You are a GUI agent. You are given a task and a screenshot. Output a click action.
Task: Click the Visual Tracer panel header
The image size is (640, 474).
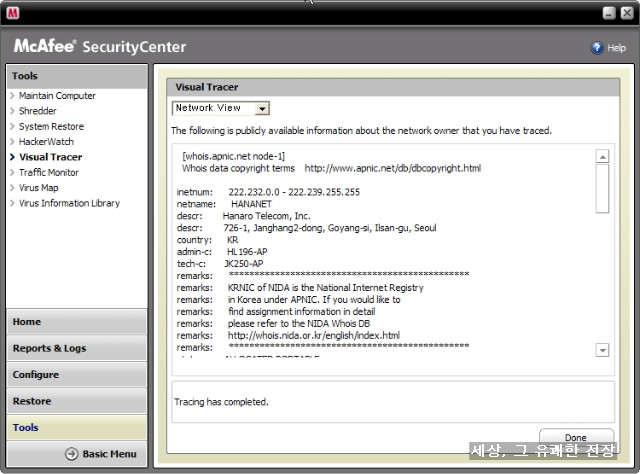[393, 87]
